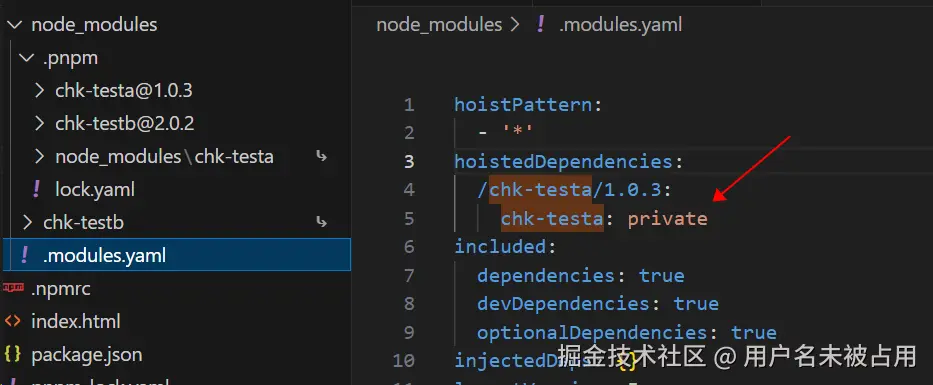Screen dimensions: 933x385
Task: Click the npm icon beside .npmrc
Action: coord(13,288)
